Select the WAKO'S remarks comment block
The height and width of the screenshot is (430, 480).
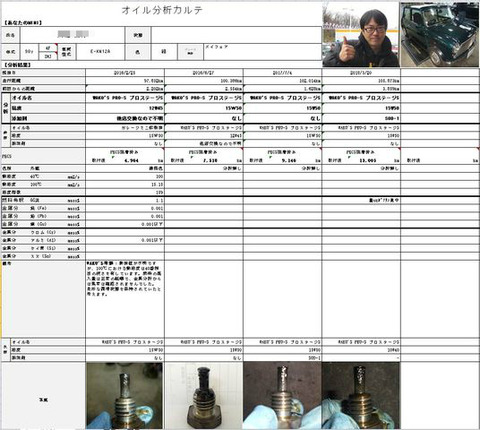(x=125, y=279)
